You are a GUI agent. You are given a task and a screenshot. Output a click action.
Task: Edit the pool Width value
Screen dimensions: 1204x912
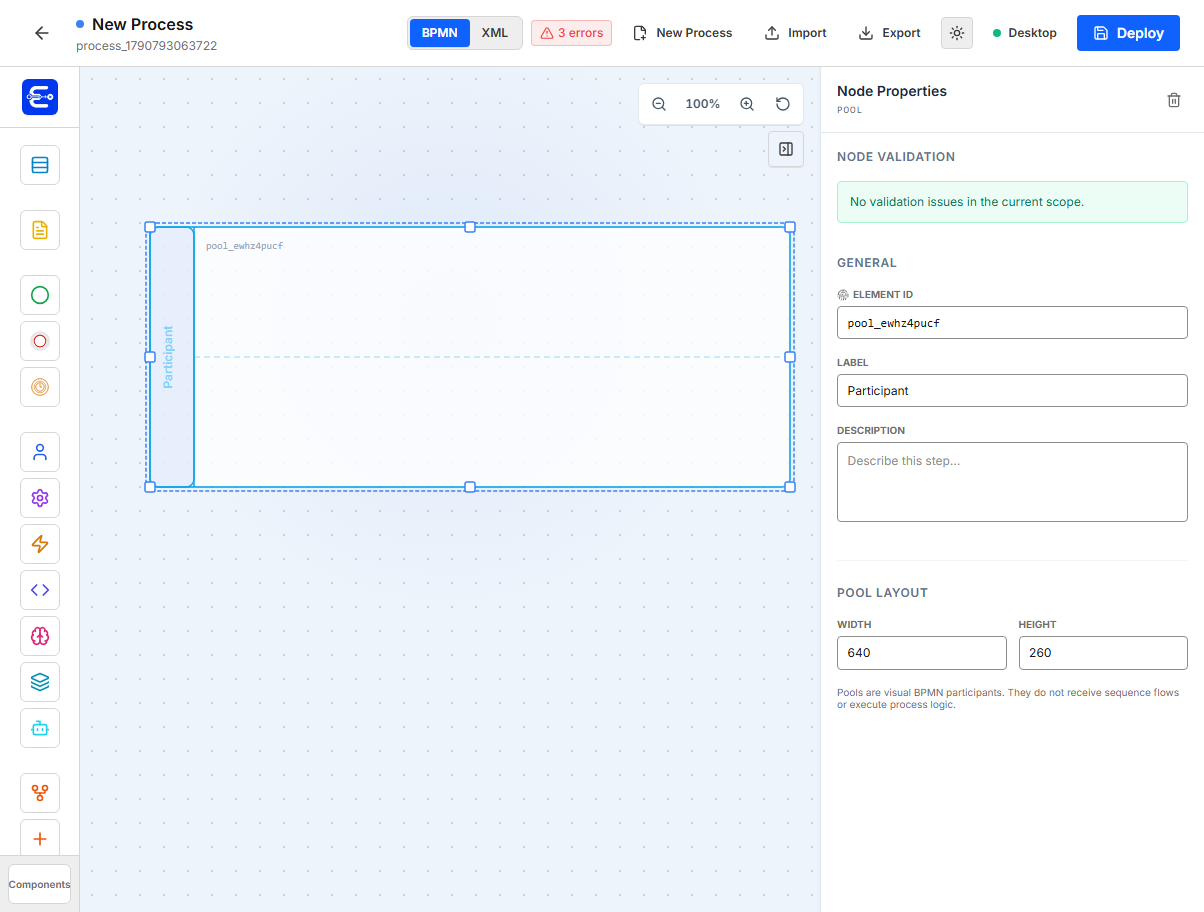point(922,653)
